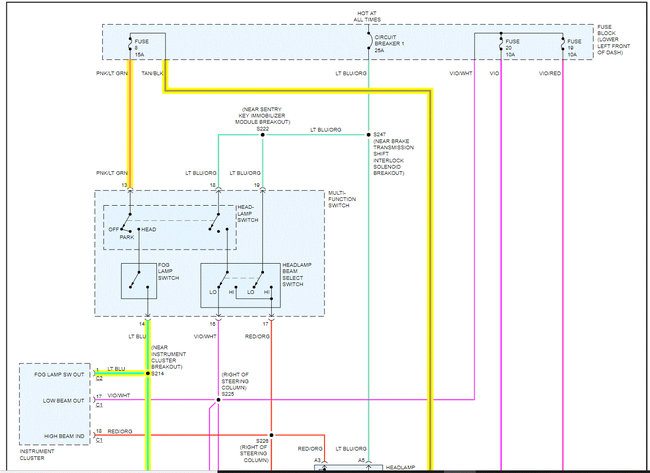Click the S247 splice label
The width and height of the screenshot is (650, 473).
click(x=379, y=135)
